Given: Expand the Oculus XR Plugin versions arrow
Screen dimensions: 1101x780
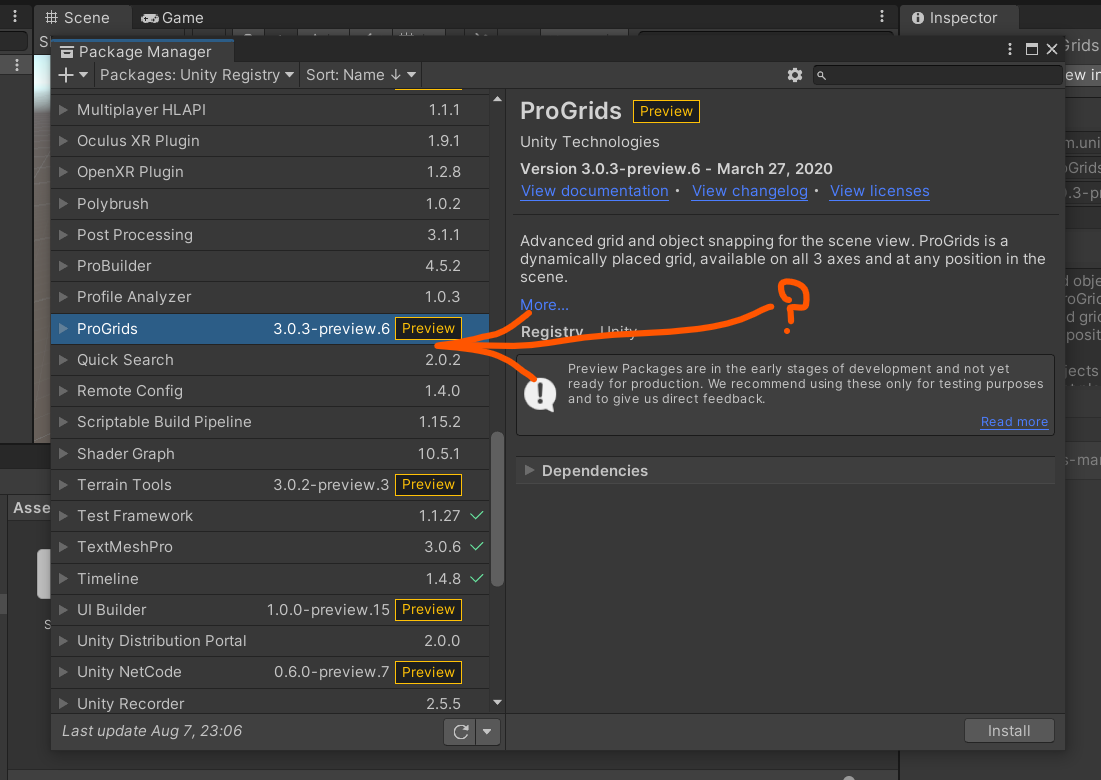Looking at the screenshot, I should click(x=63, y=140).
